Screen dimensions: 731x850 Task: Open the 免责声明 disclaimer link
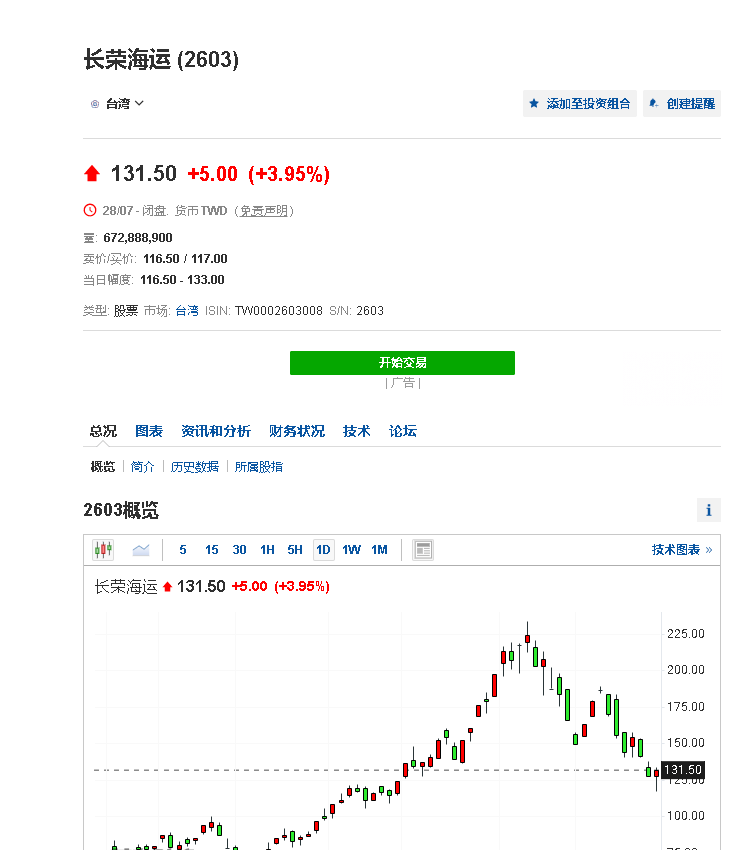[264, 210]
